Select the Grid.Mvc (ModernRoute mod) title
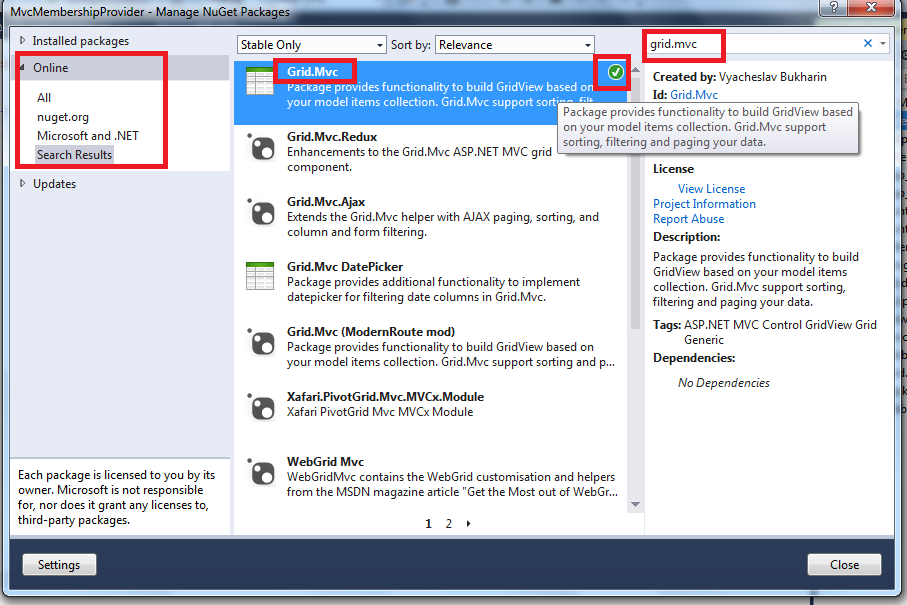Screen dimensions: 907x605 371,332
